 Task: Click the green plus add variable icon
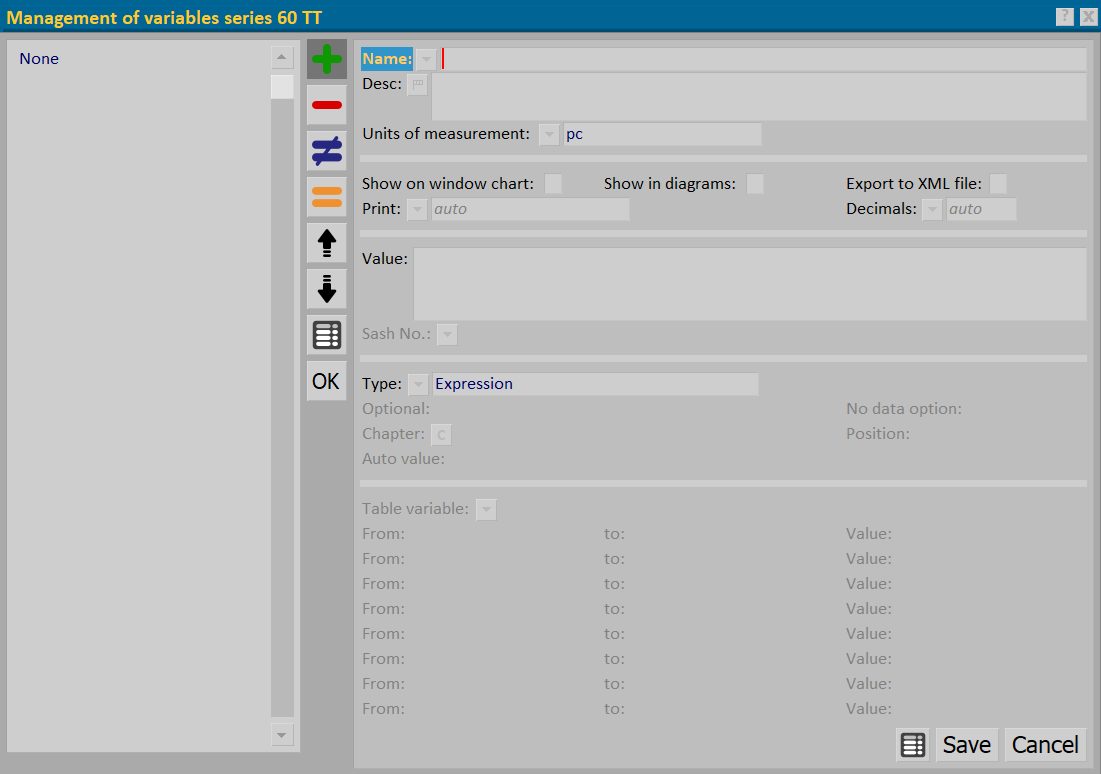click(327, 59)
